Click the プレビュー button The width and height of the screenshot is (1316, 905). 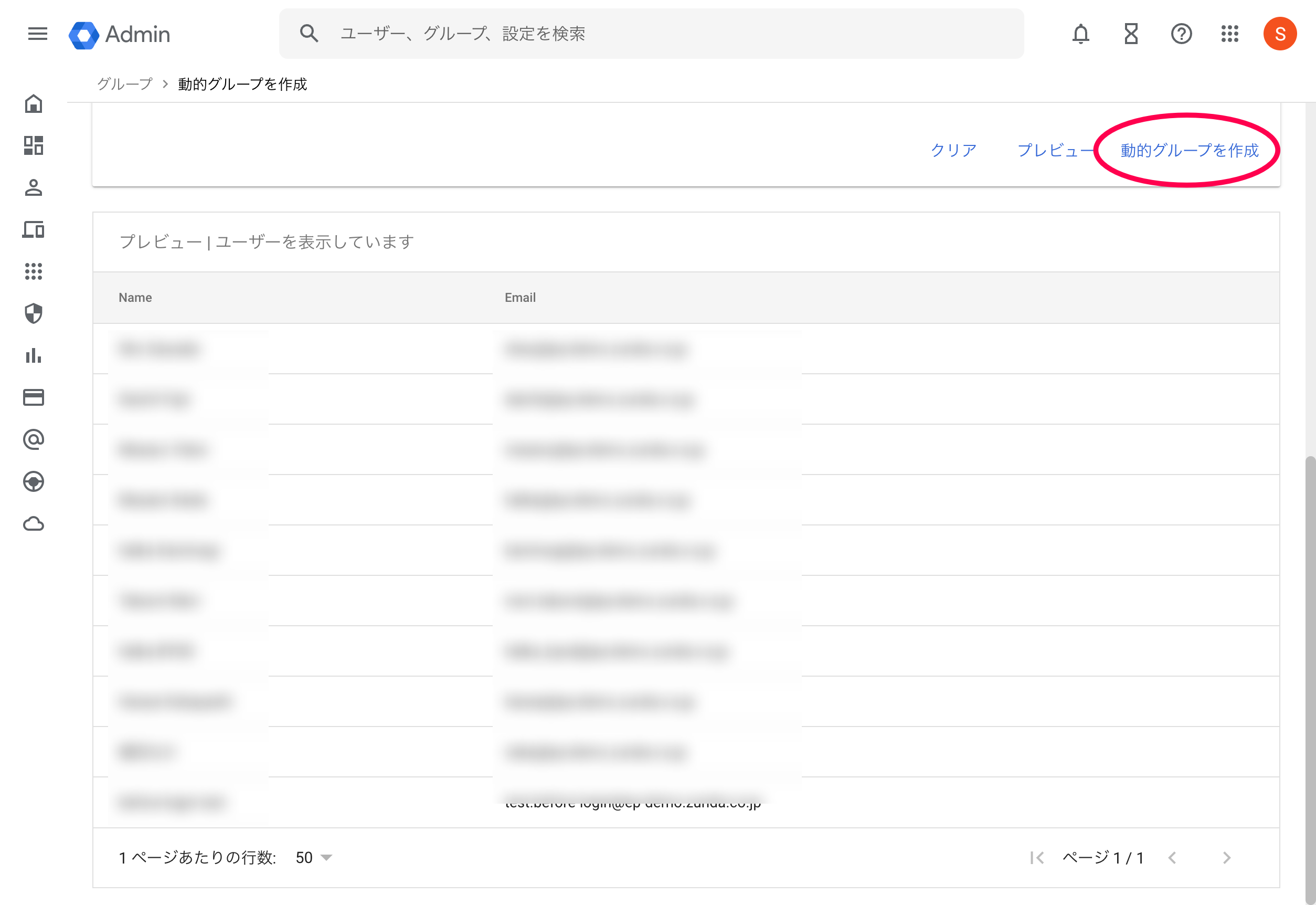[x=1055, y=150]
